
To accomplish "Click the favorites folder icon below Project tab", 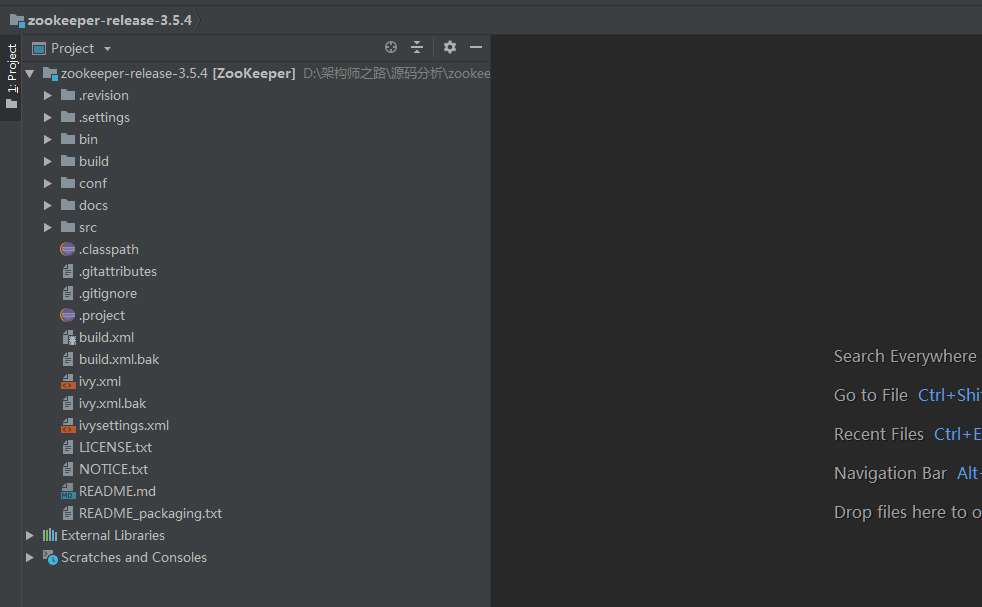I will (11, 104).
